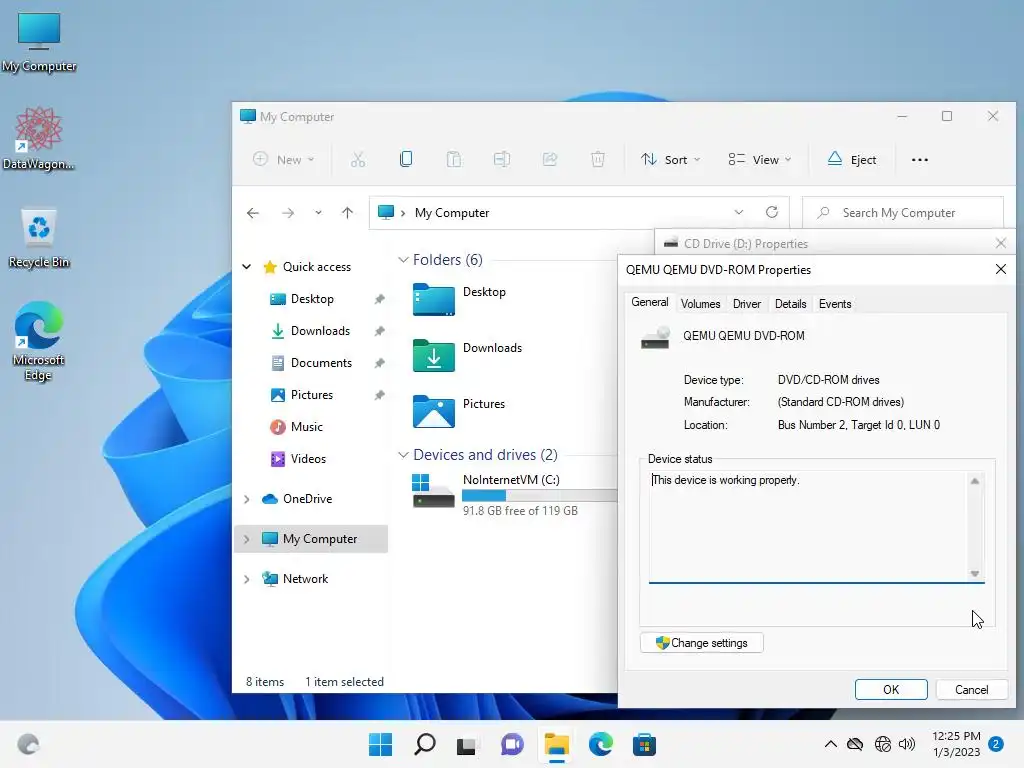The height and width of the screenshot is (768, 1024).
Task: Go forward with the right arrow
Action: pos(288,213)
